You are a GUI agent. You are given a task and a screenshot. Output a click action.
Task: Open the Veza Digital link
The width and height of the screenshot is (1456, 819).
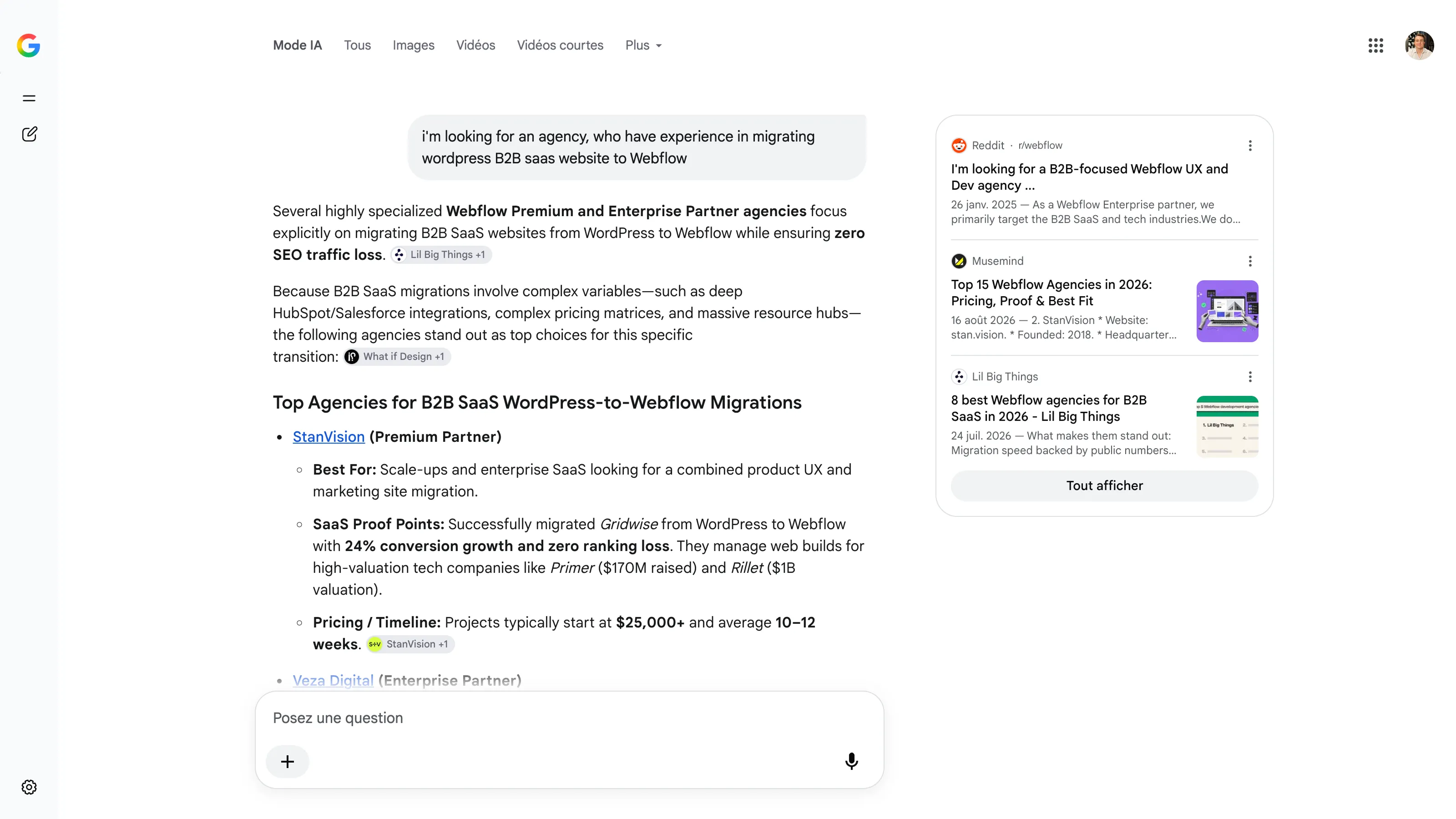click(x=333, y=681)
